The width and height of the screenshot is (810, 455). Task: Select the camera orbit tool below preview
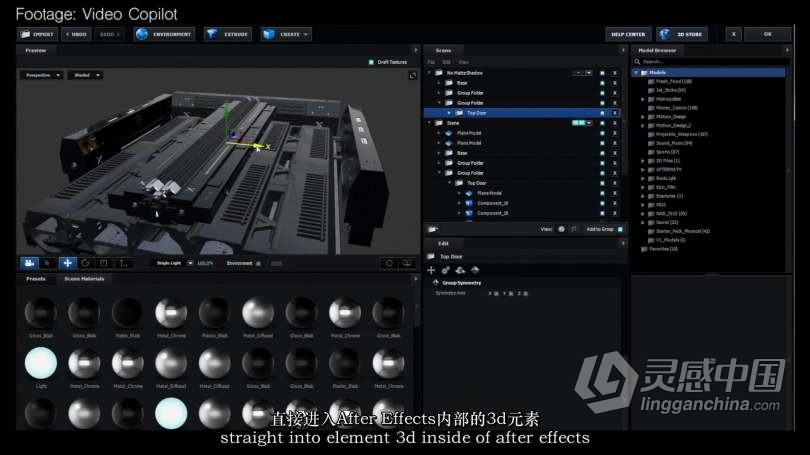pyautogui.click(x=29, y=263)
